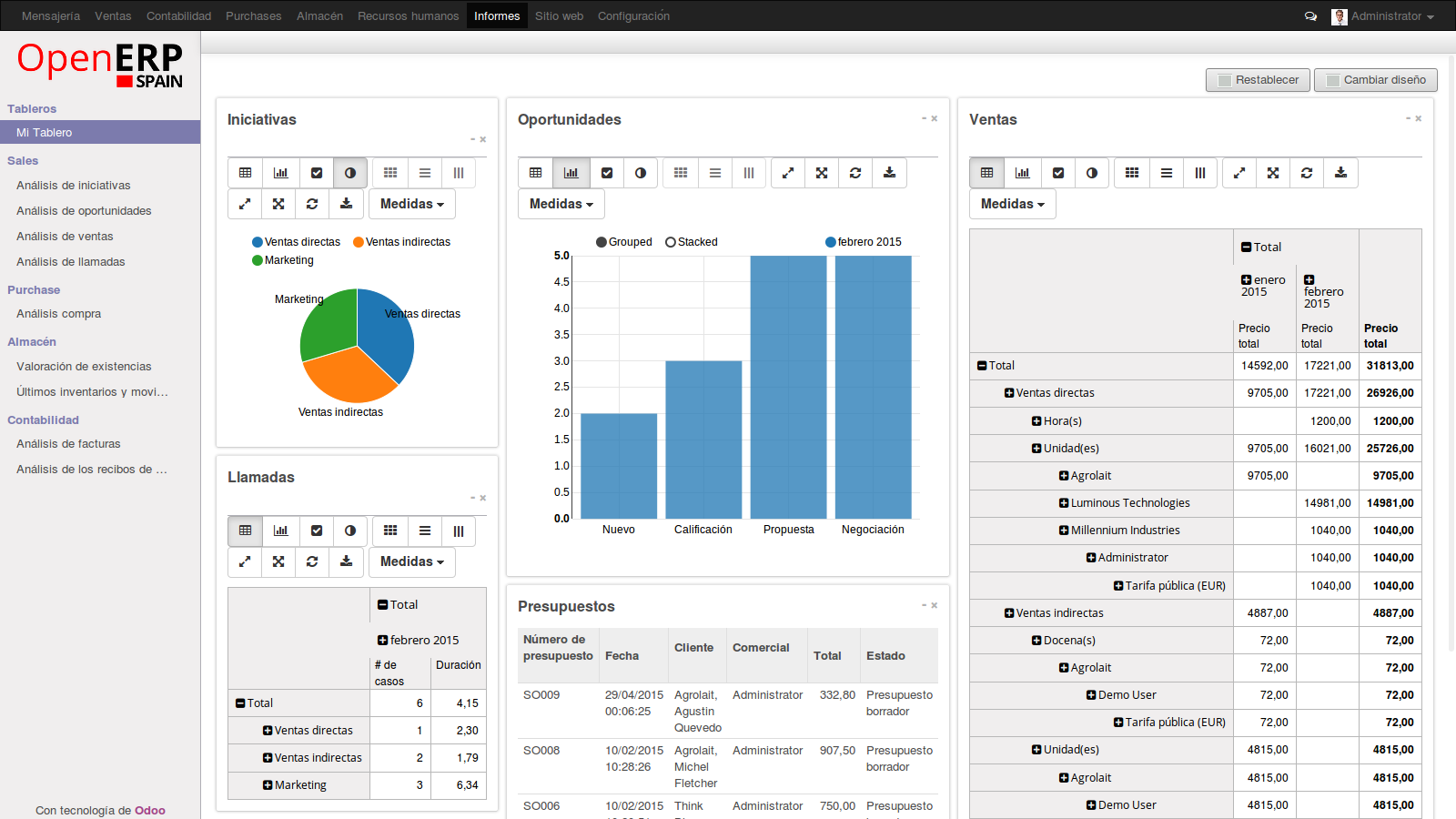Switch Llamadas widget to pie chart view

350,531
